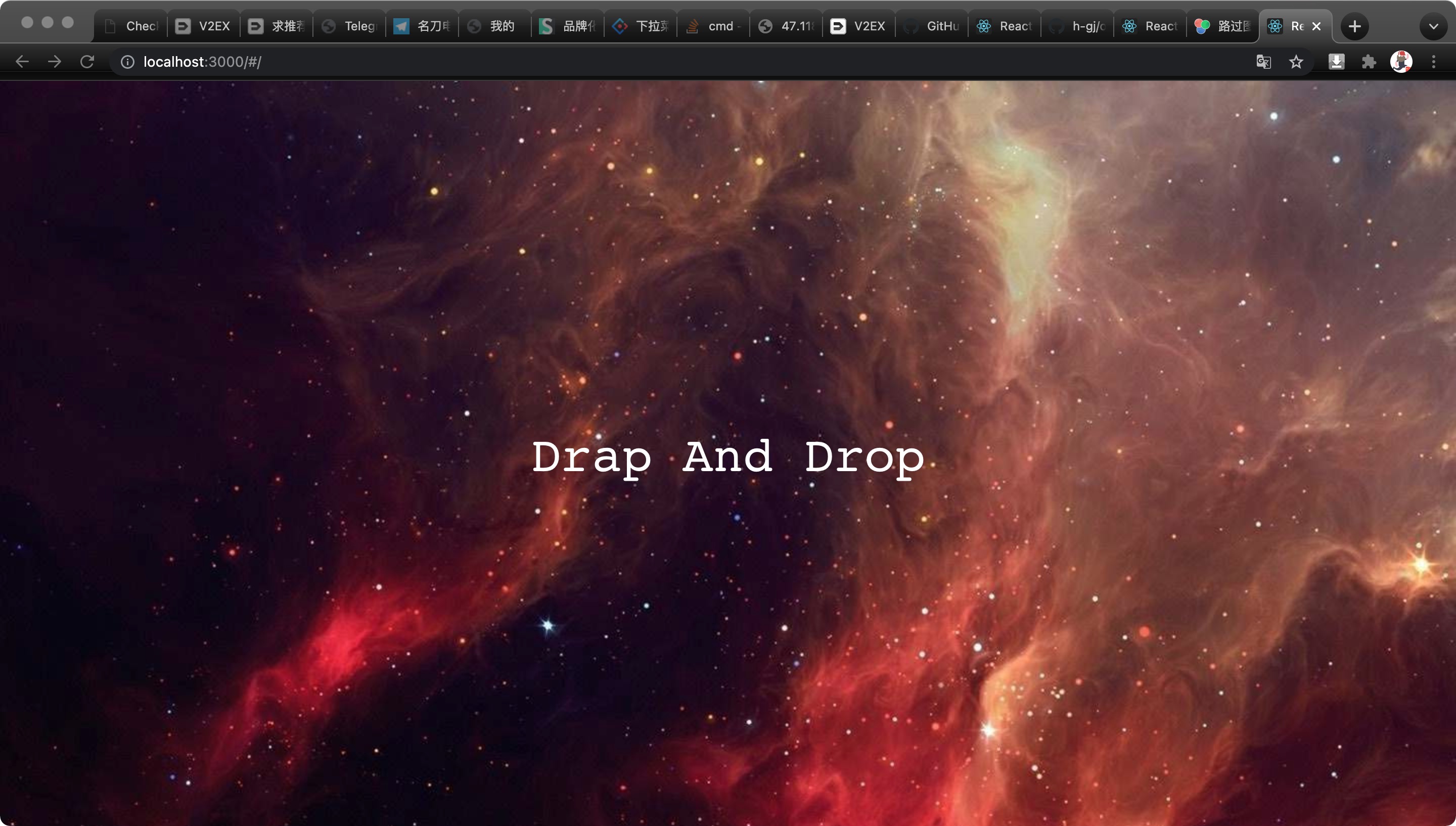
Task: Switch to the 我的 tab
Action: [495, 26]
